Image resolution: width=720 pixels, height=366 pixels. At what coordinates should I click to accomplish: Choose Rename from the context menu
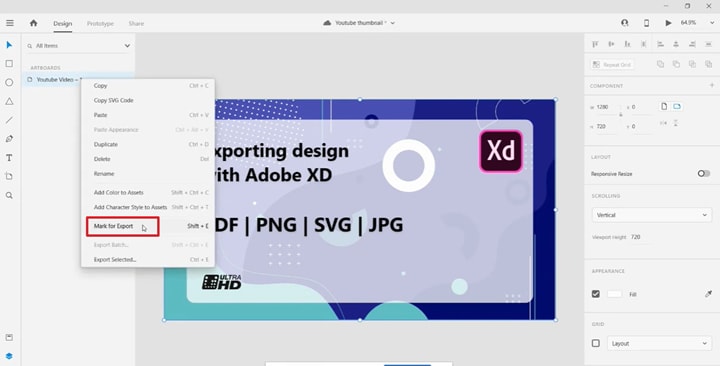pyautogui.click(x=148, y=174)
